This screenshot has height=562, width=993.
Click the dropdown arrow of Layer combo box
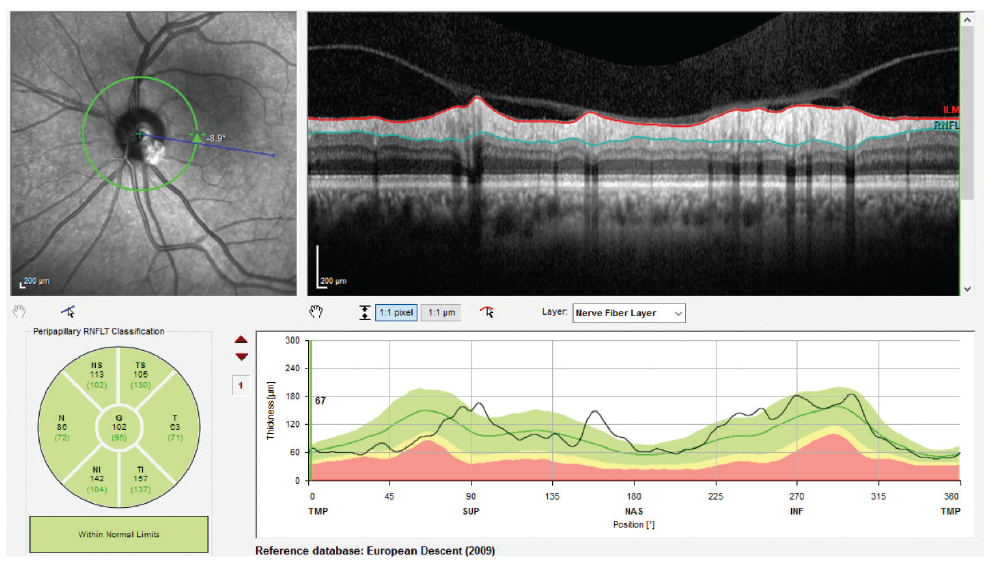[x=678, y=313]
